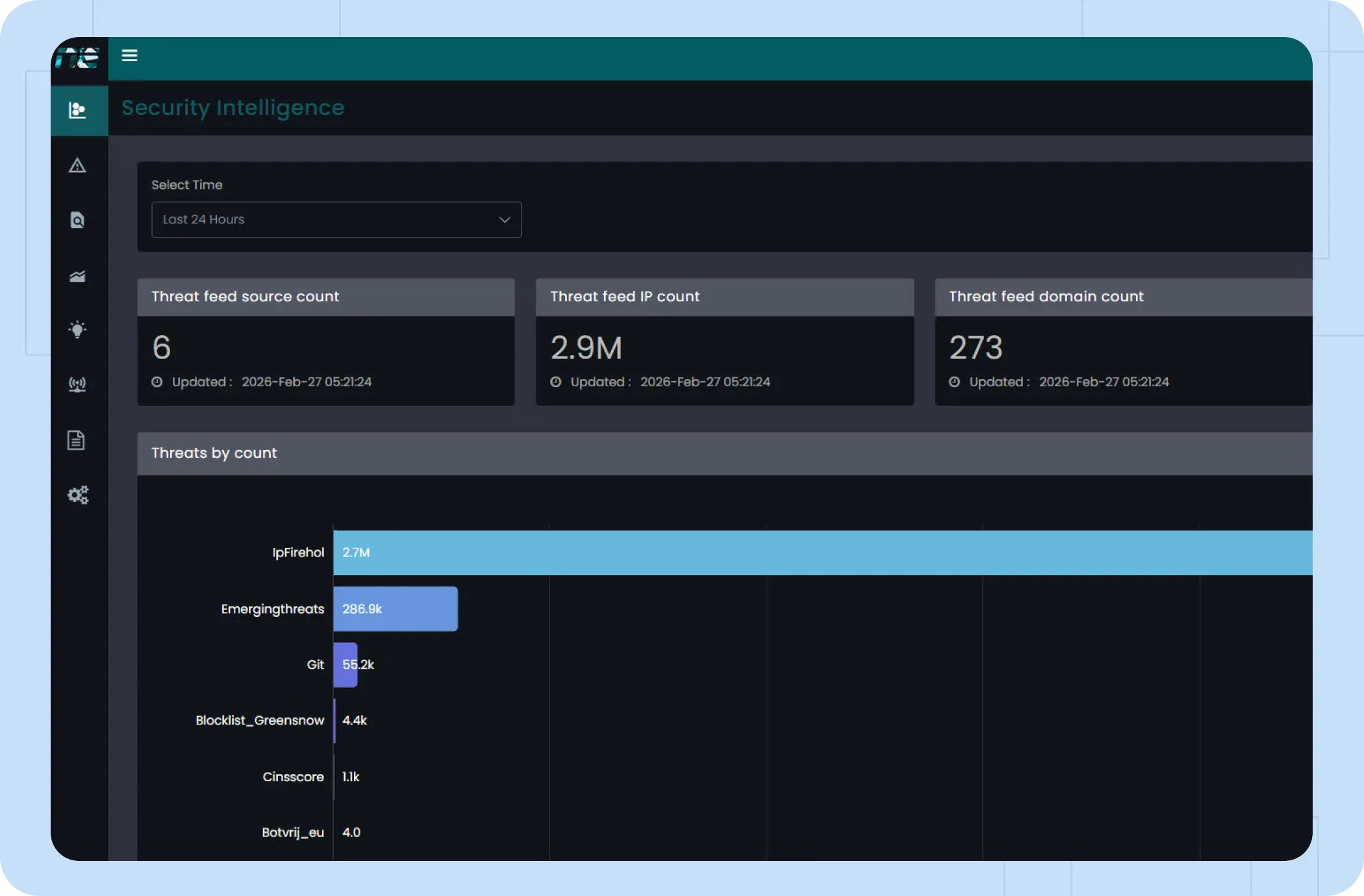Click the chevron arrow of the time selector
1364x896 pixels.
pyautogui.click(x=505, y=219)
